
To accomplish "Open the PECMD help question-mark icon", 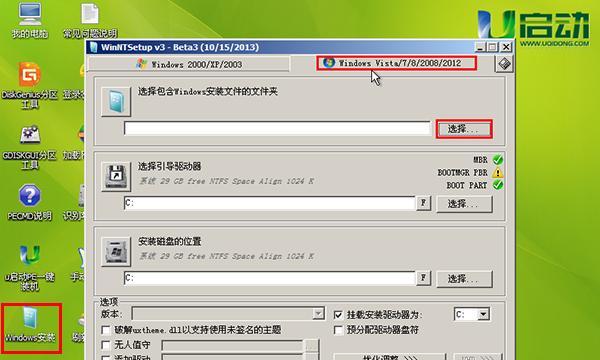I will coord(29,195).
